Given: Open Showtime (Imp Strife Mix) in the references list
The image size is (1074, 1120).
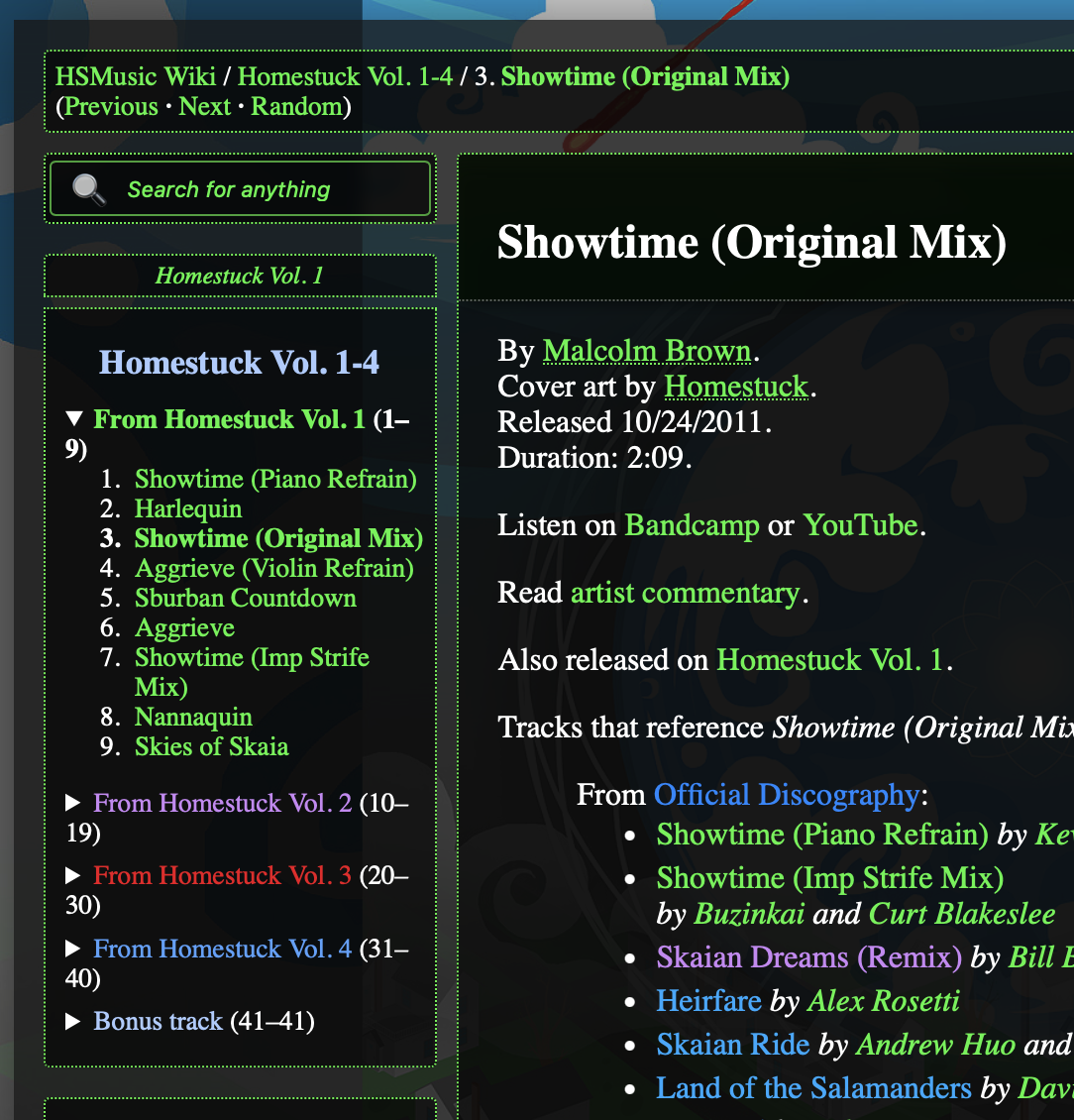Looking at the screenshot, I should coord(830,878).
